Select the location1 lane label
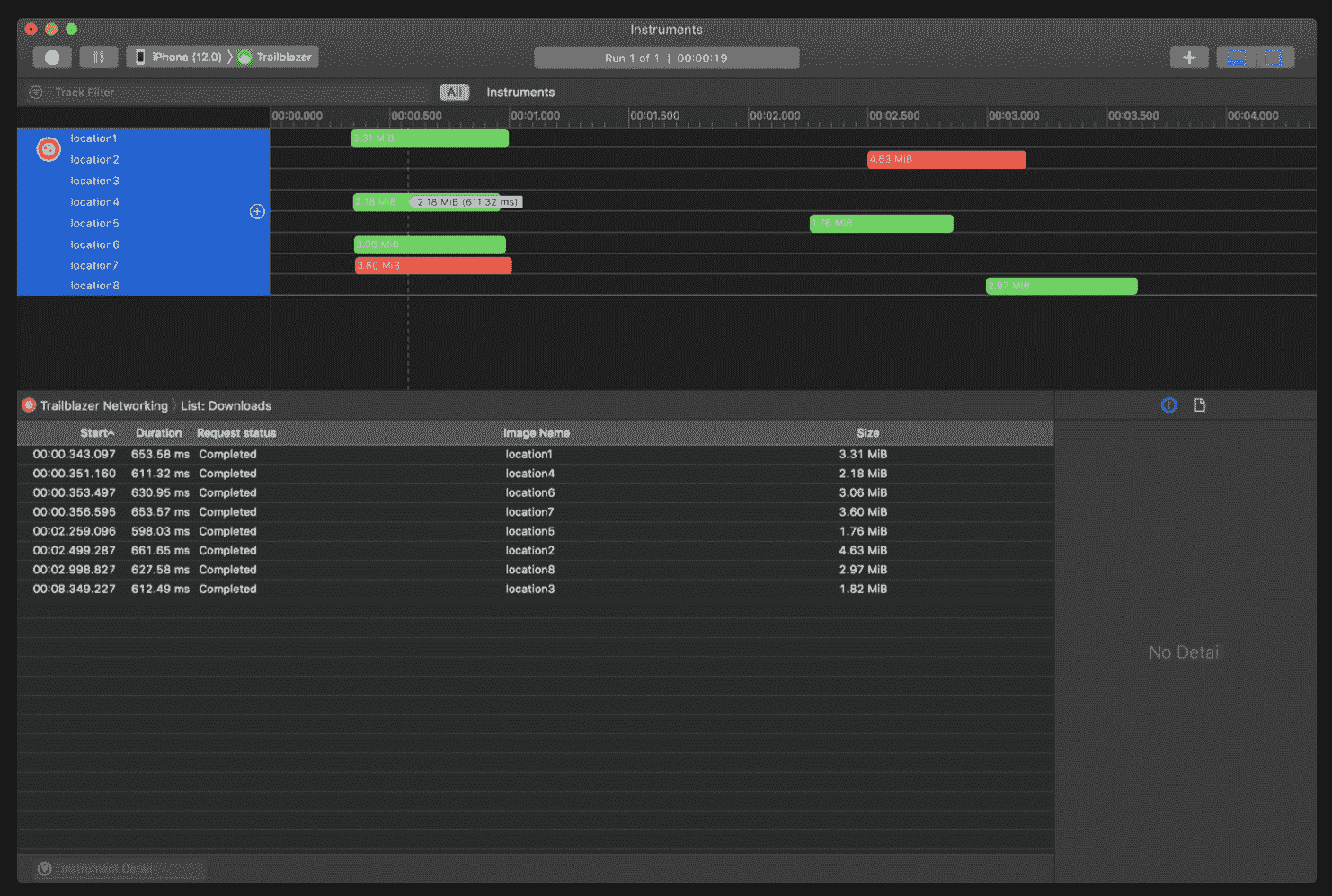1332x896 pixels. [94, 138]
